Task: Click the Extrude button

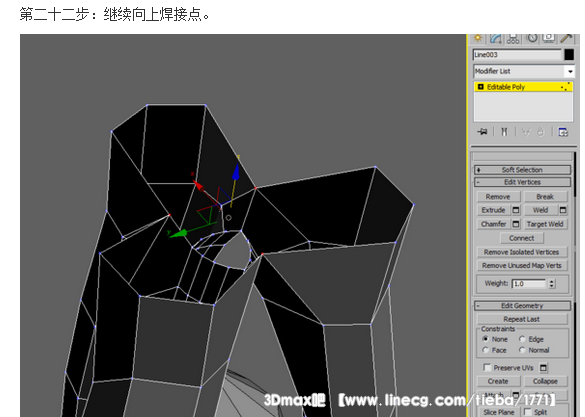Action: coord(493,210)
